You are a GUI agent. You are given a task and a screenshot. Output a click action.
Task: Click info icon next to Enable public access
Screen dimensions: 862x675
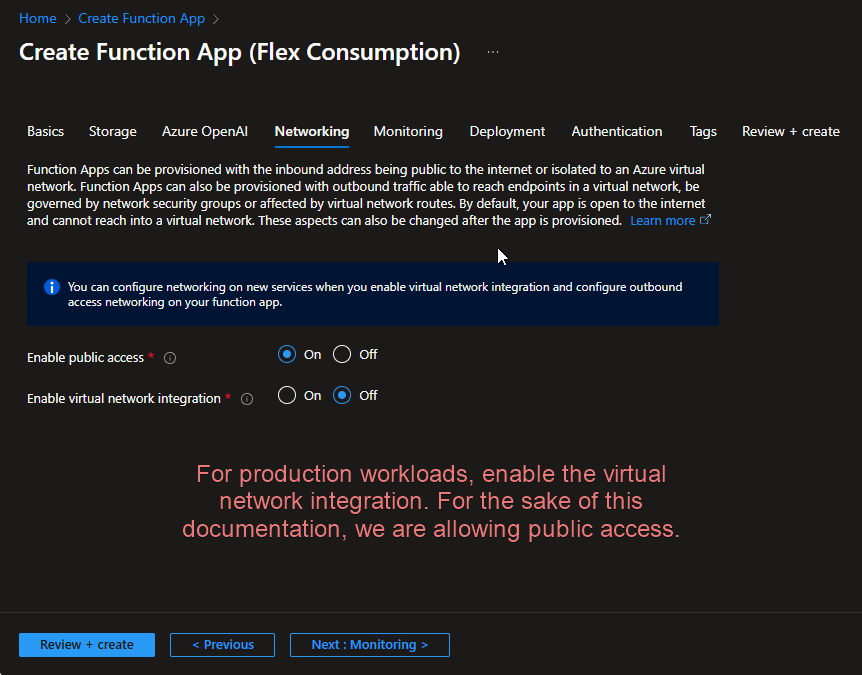pyautogui.click(x=170, y=358)
